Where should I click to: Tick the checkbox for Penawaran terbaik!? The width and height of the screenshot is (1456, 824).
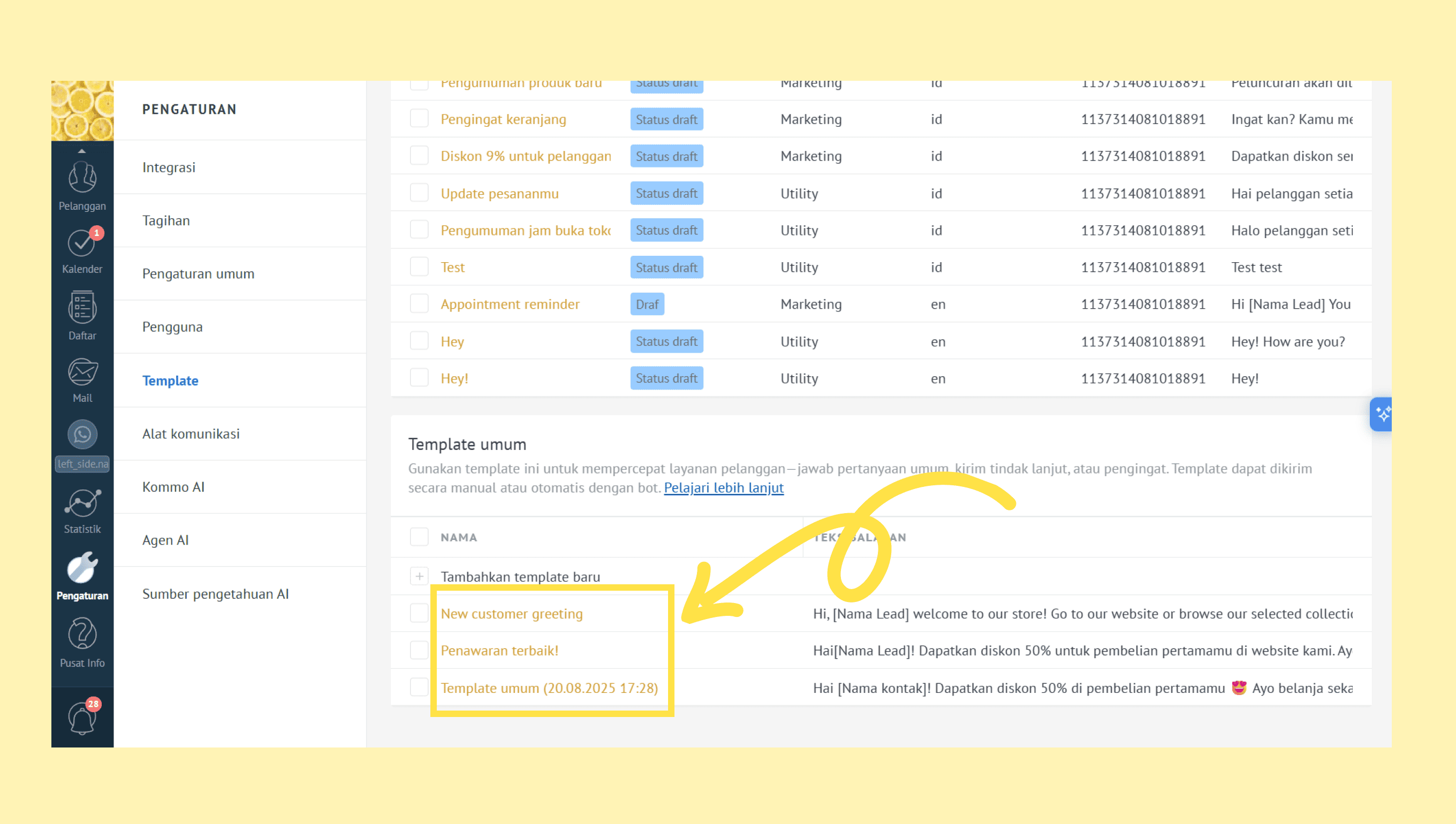pyautogui.click(x=419, y=650)
